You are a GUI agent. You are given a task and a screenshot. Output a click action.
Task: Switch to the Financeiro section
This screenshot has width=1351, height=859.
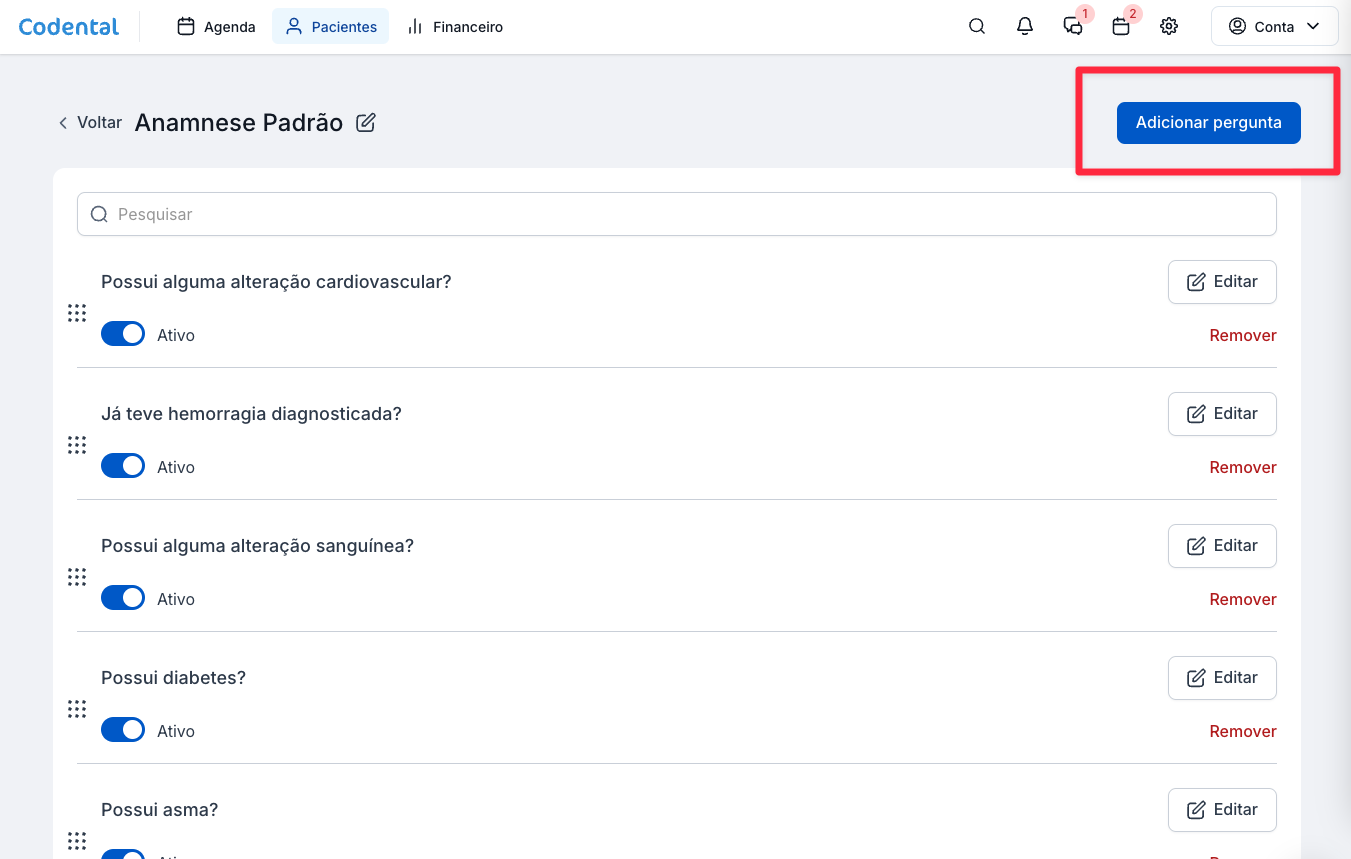pyautogui.click(x=455, y=27)
